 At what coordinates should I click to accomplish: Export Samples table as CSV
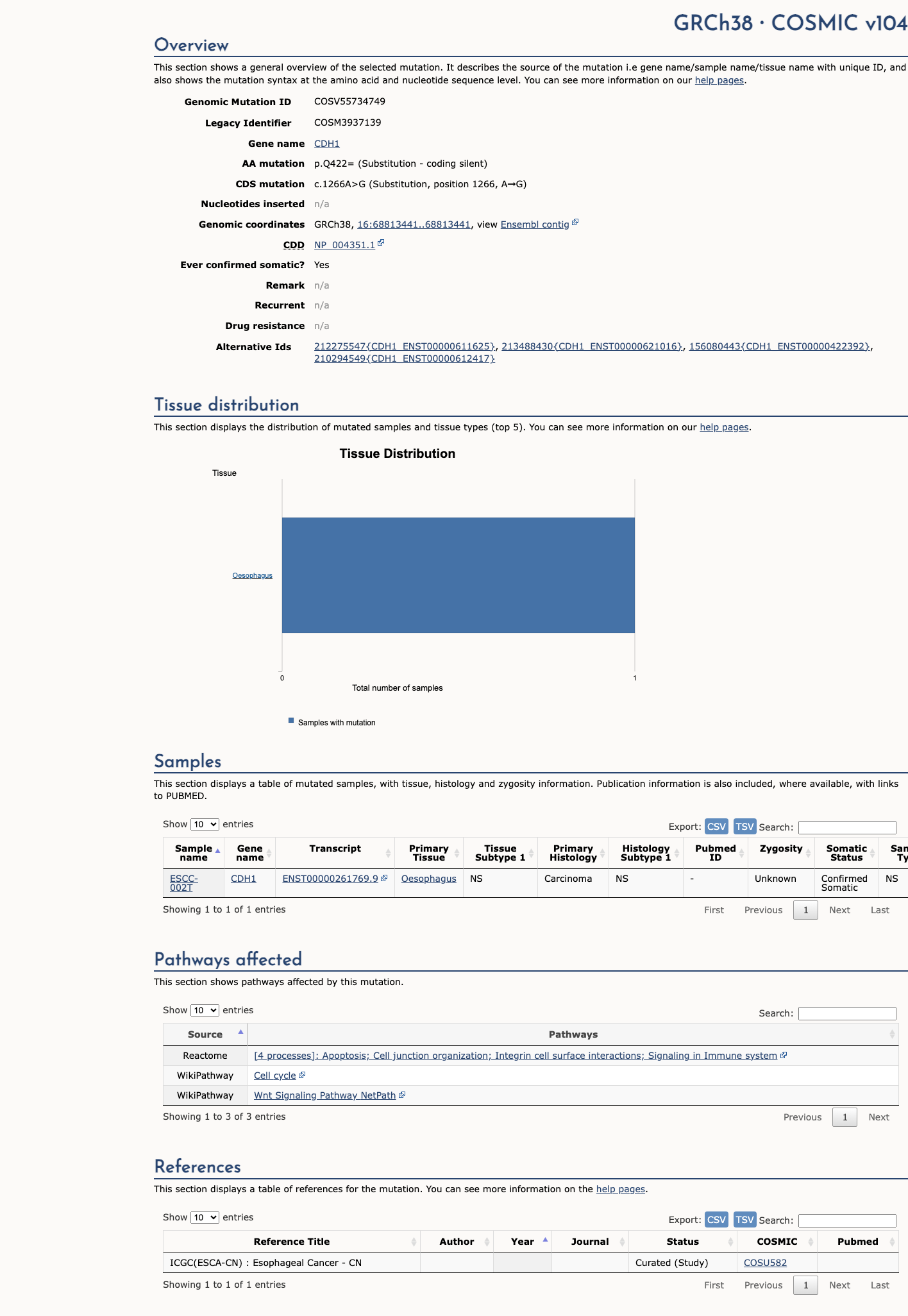tap(716, 827)
